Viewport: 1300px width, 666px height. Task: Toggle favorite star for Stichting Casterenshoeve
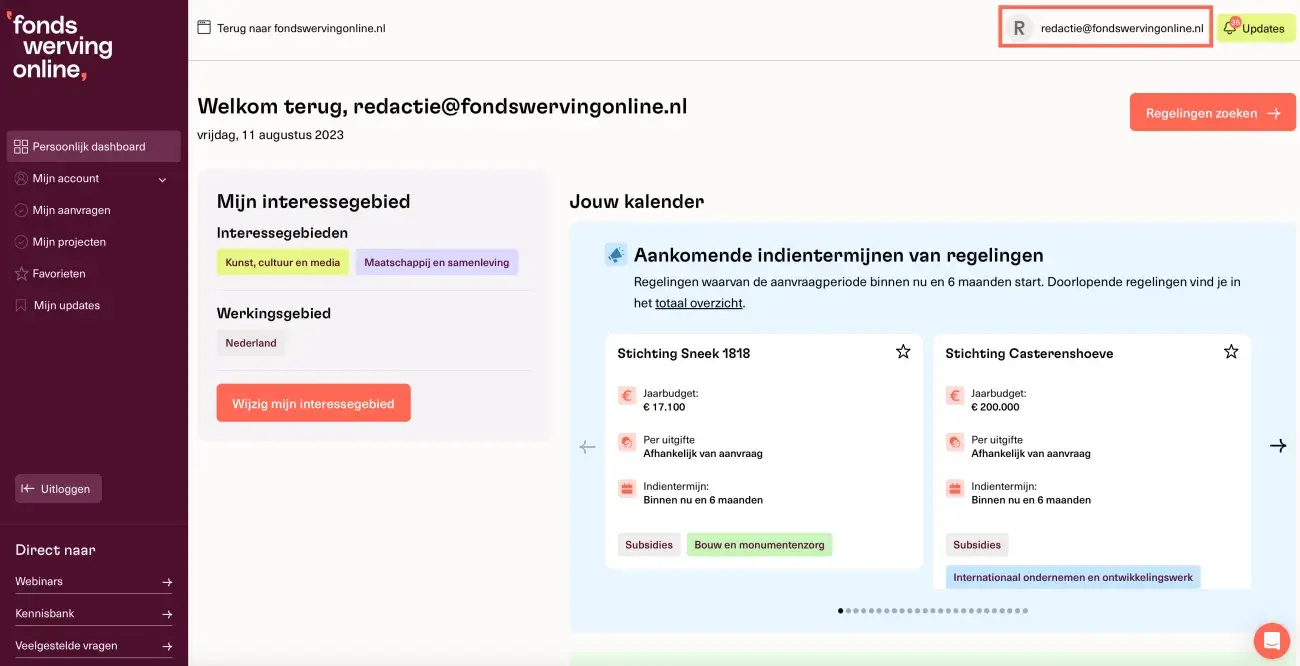click(x=1231, y=352)
